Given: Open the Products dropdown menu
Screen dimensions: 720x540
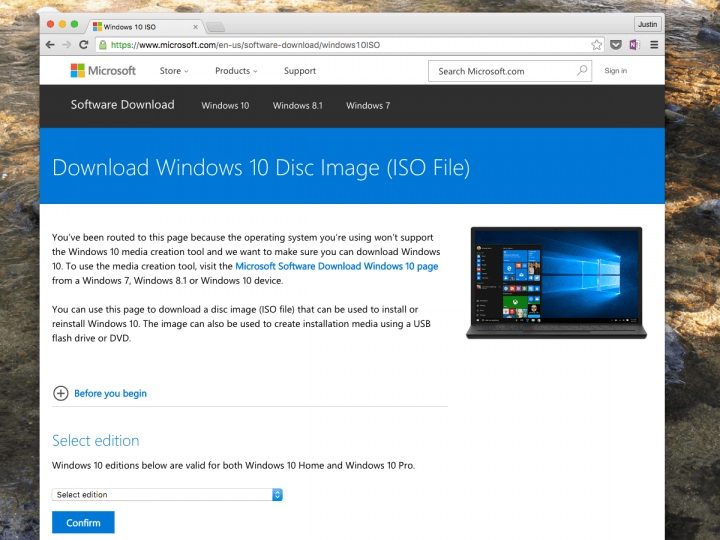Looking at the screenshot, I should [236, 71].
